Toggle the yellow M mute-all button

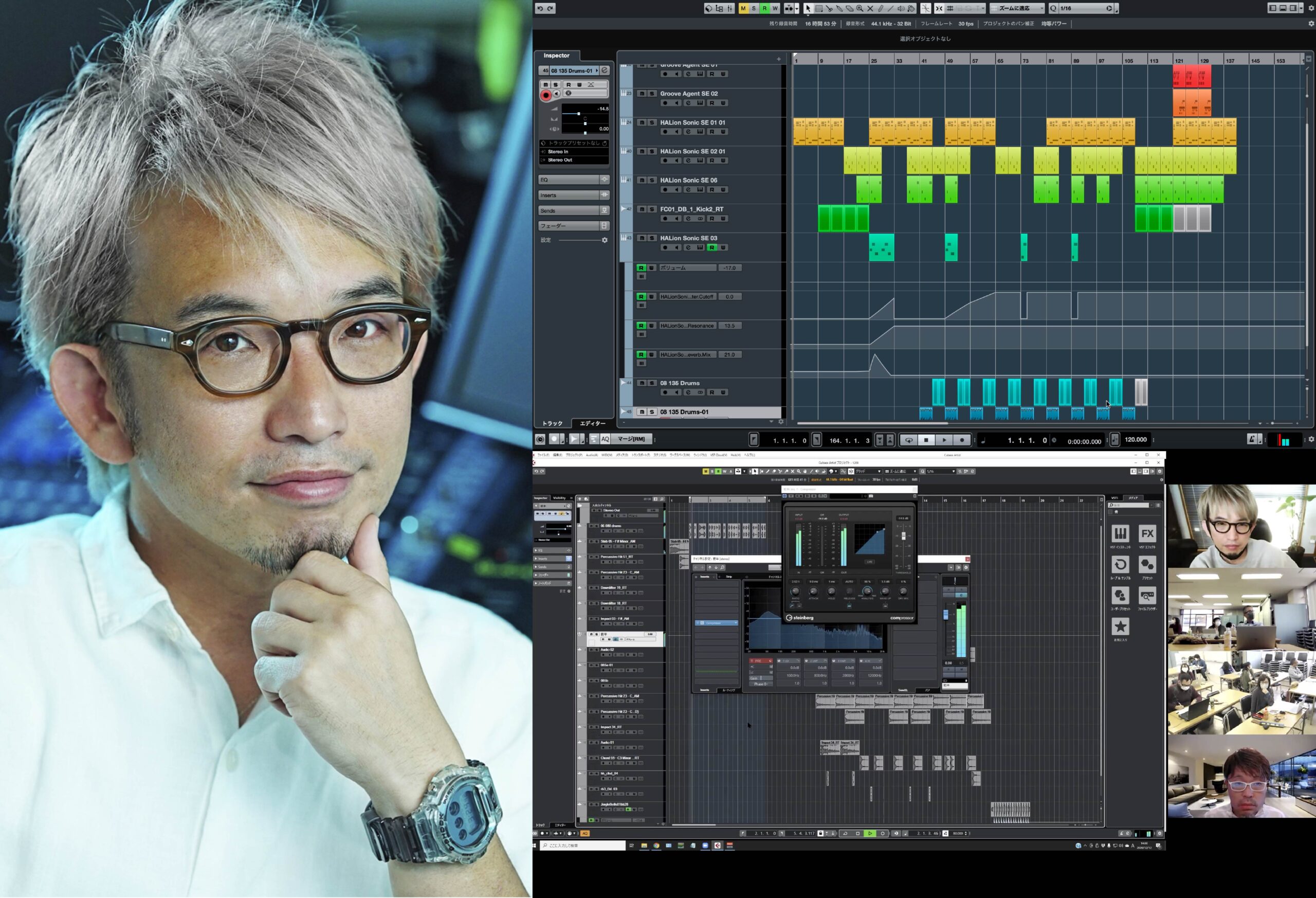[x=743, y=9]
